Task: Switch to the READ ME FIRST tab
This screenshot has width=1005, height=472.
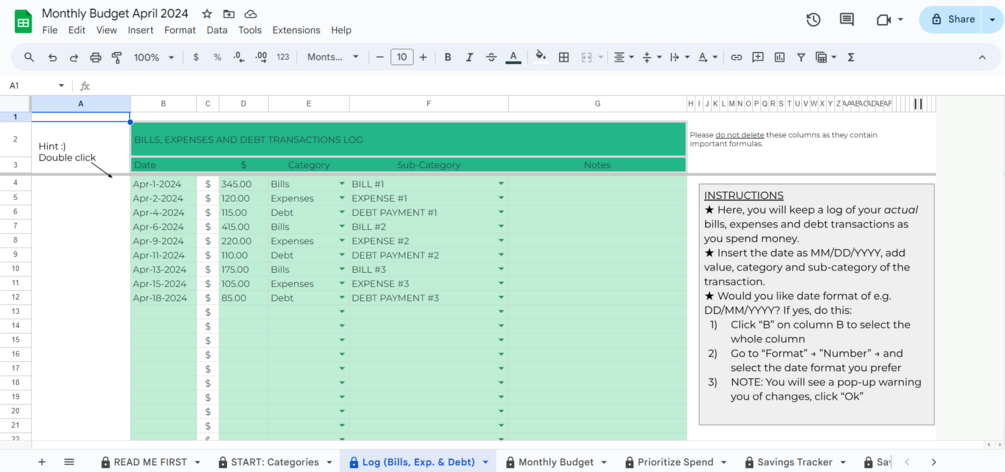Action: (151, 462)
